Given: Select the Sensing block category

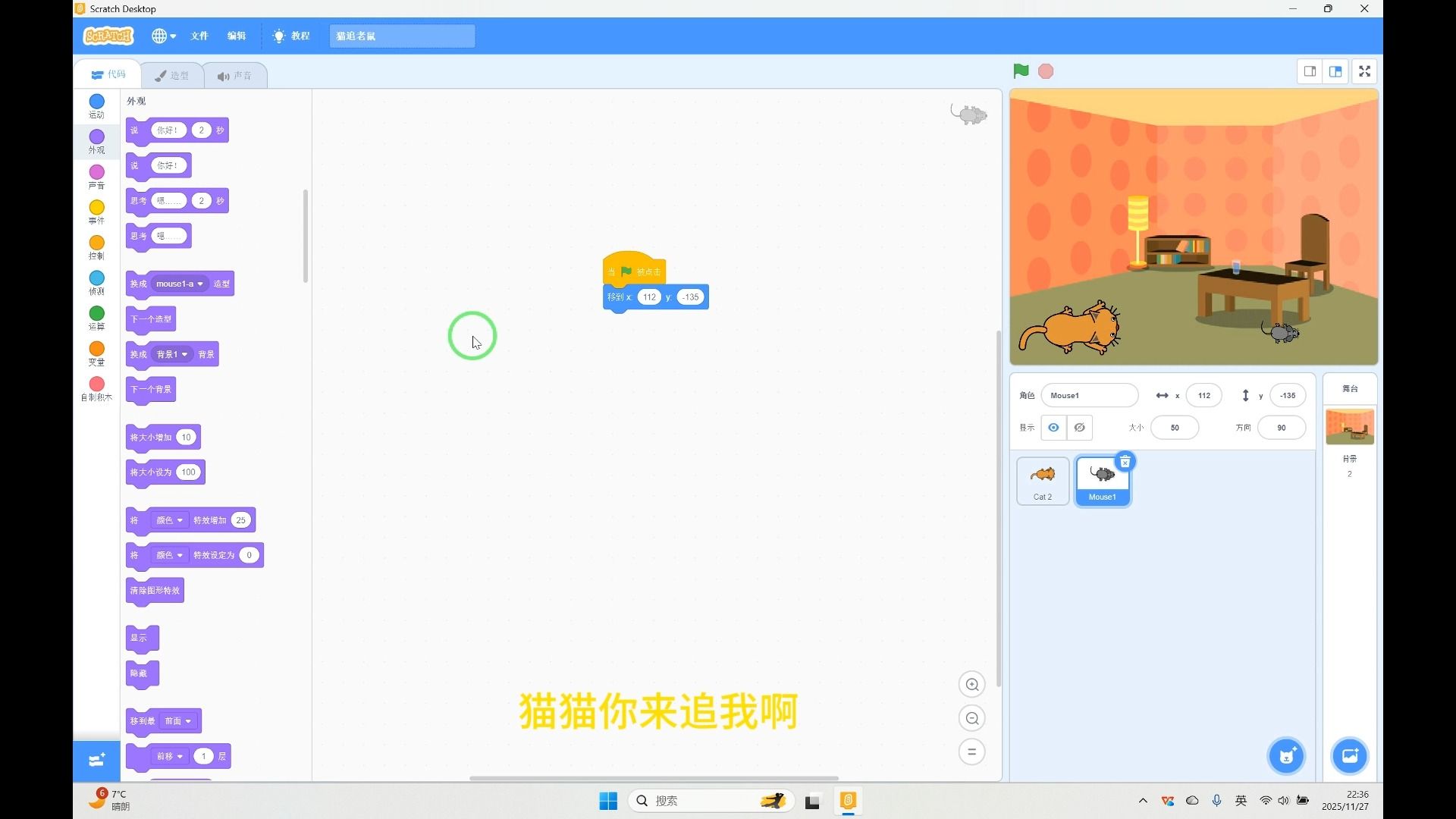Looking at the screenshot, I should click(96, 281).
